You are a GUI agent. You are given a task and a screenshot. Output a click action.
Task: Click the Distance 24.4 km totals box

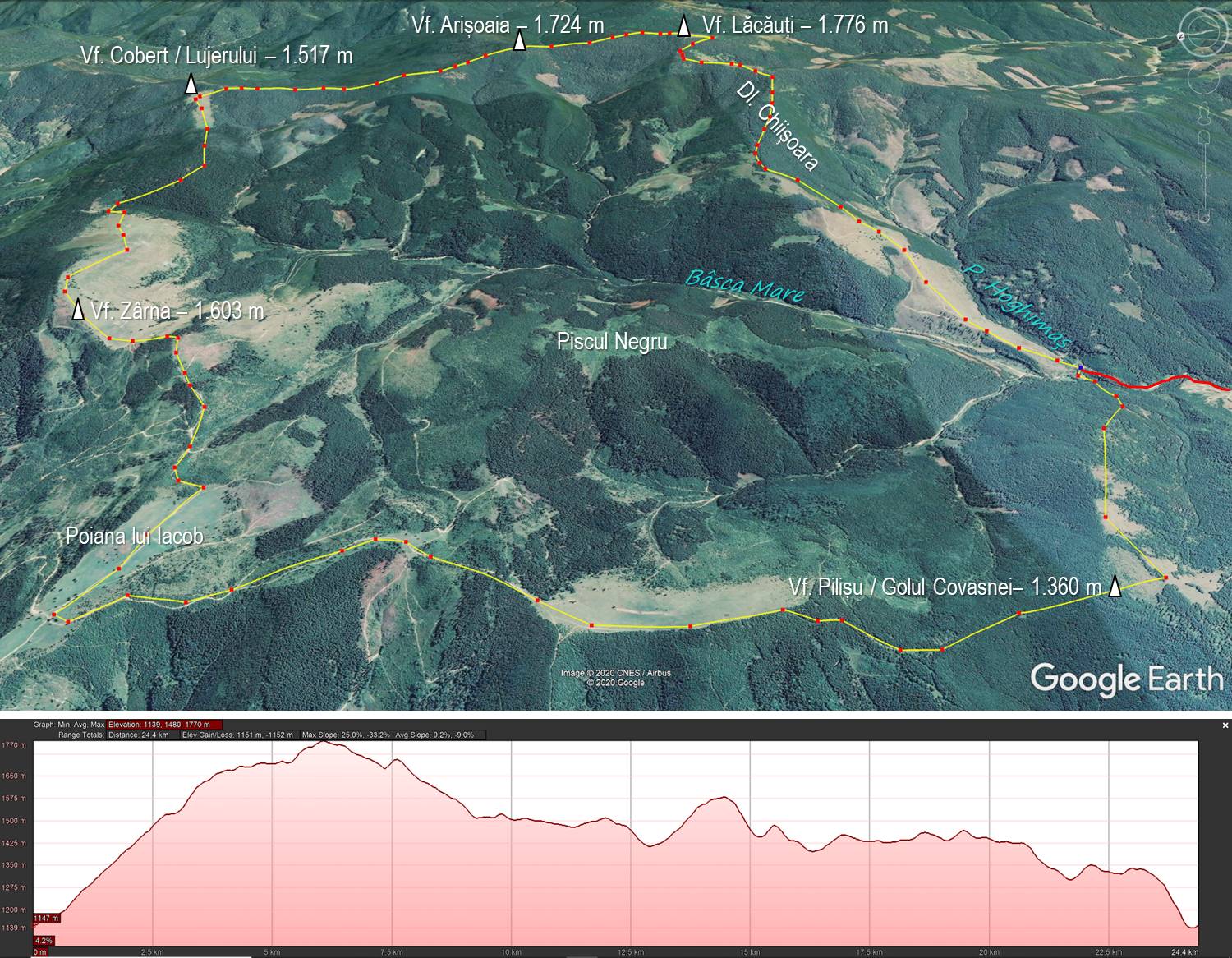[x=139, y=735]
